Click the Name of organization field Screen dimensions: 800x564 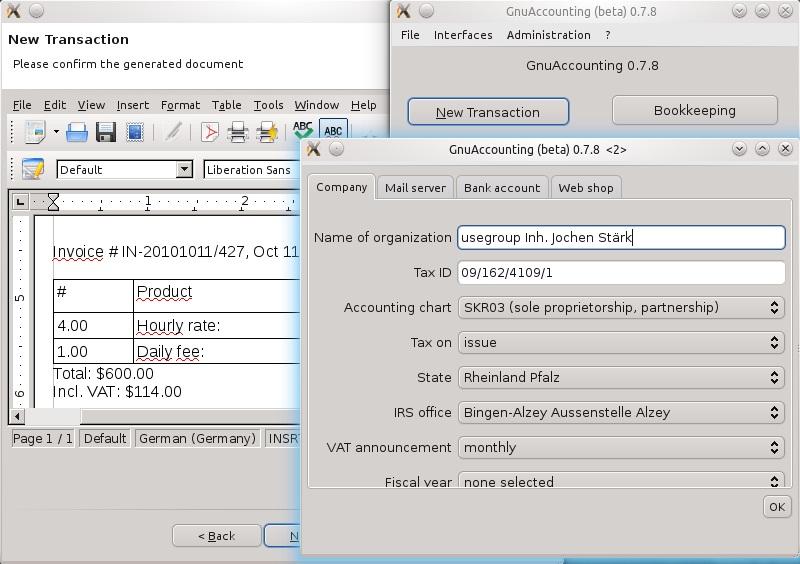(x=621, y=237)
